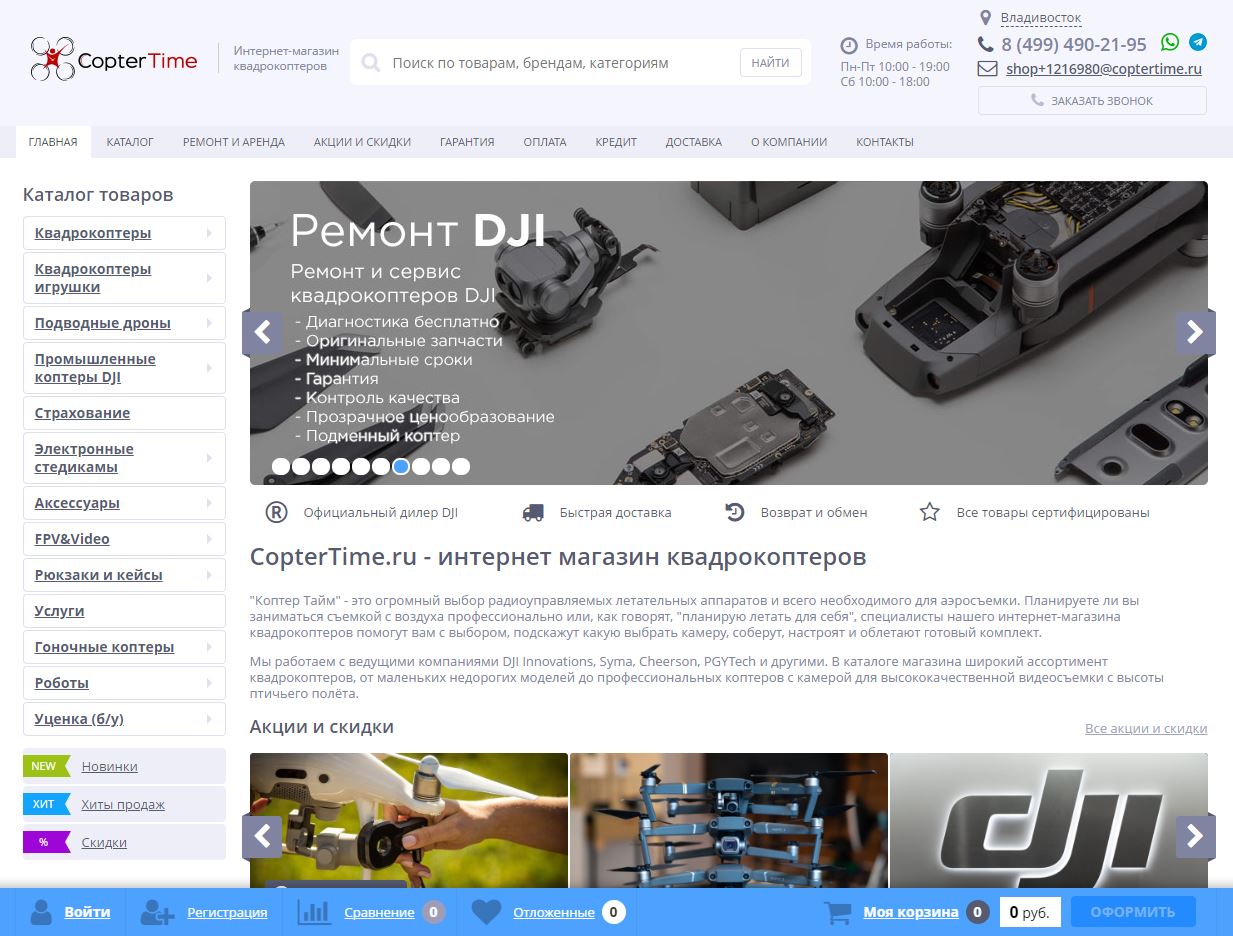Open the stacked drones promo thumbnail
This screenshot has width=1233, height=936.
pos(729,820)
